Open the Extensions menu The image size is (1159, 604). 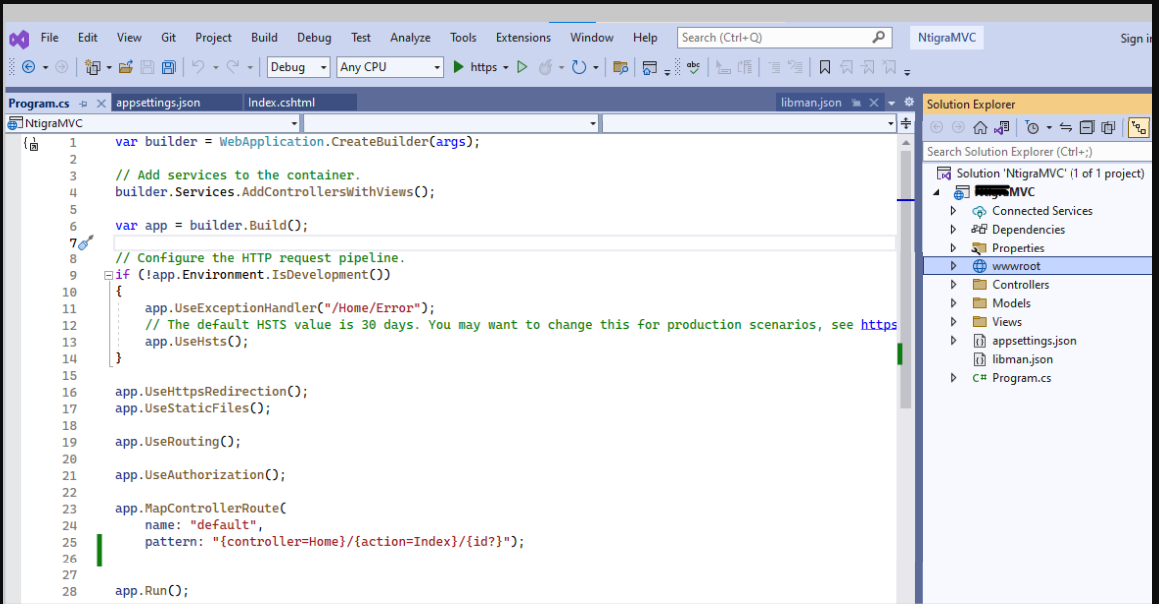point(523,38)
